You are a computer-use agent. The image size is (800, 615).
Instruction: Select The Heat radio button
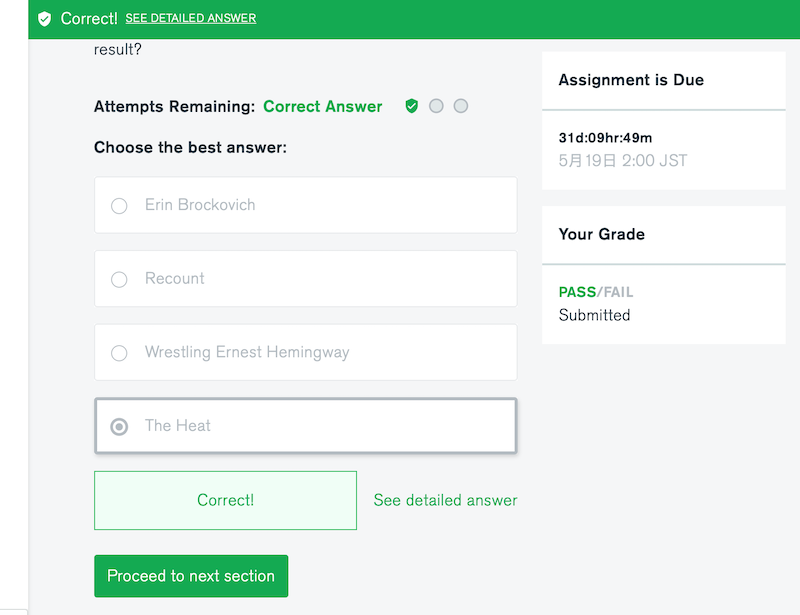[119, 426]
